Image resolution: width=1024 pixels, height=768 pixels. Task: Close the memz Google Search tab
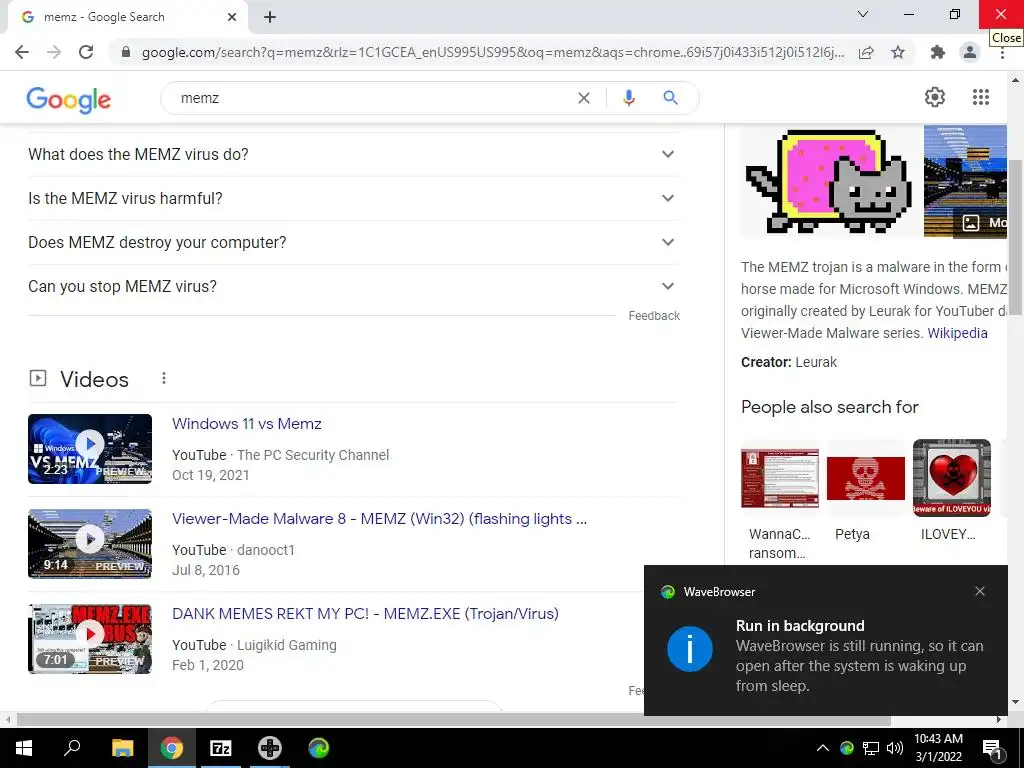point(232,17)
